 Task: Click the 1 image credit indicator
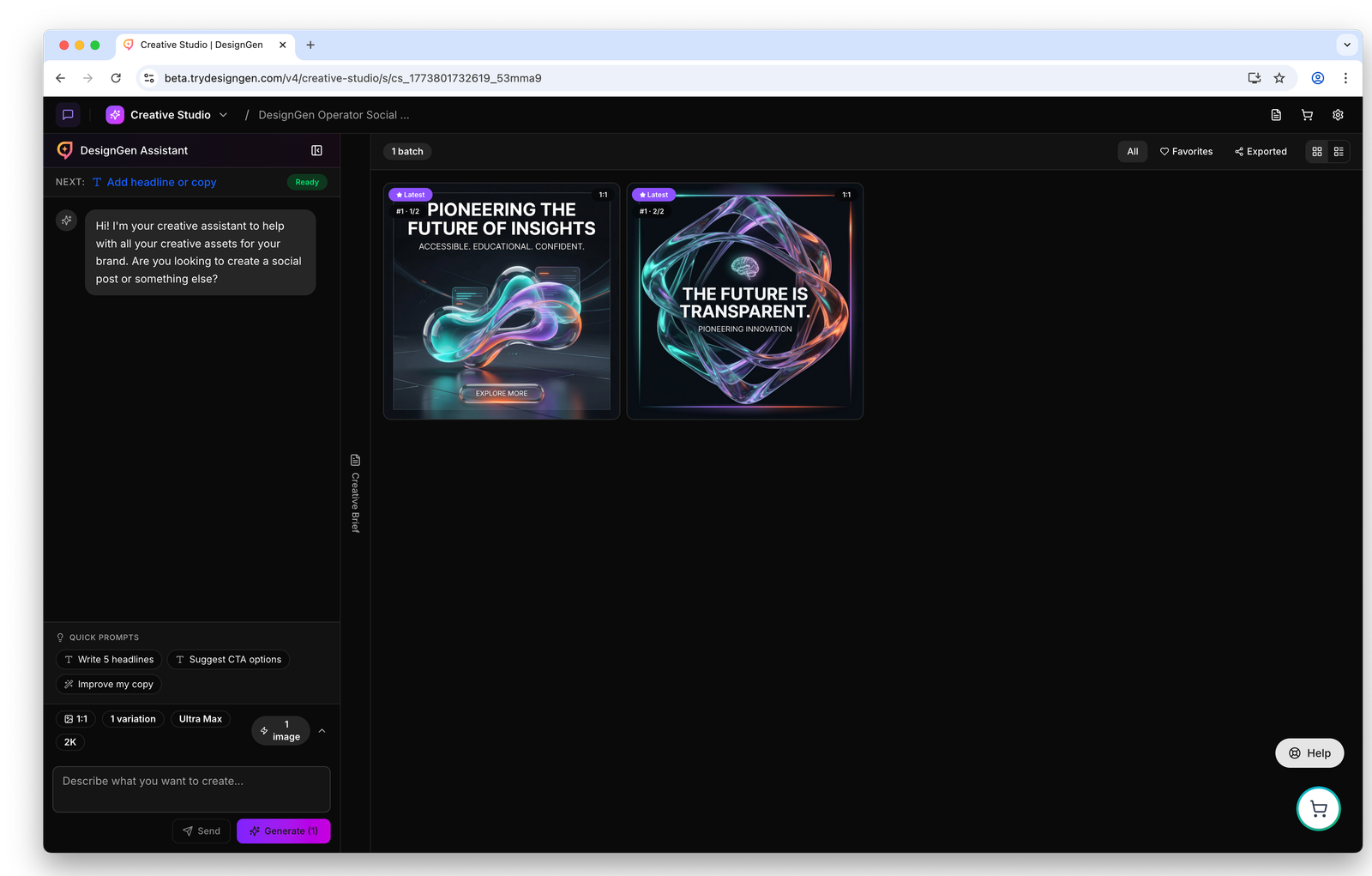[x=280, y=731]
